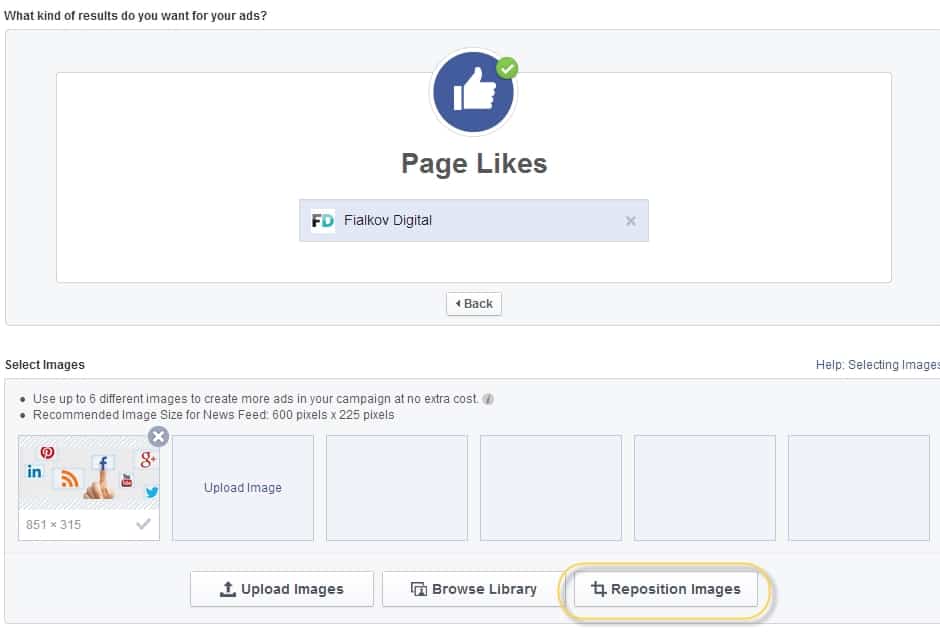Click Reposition Images button
Image resolution: width=940 pixels, height=634 pixels.
click(666, 589)
